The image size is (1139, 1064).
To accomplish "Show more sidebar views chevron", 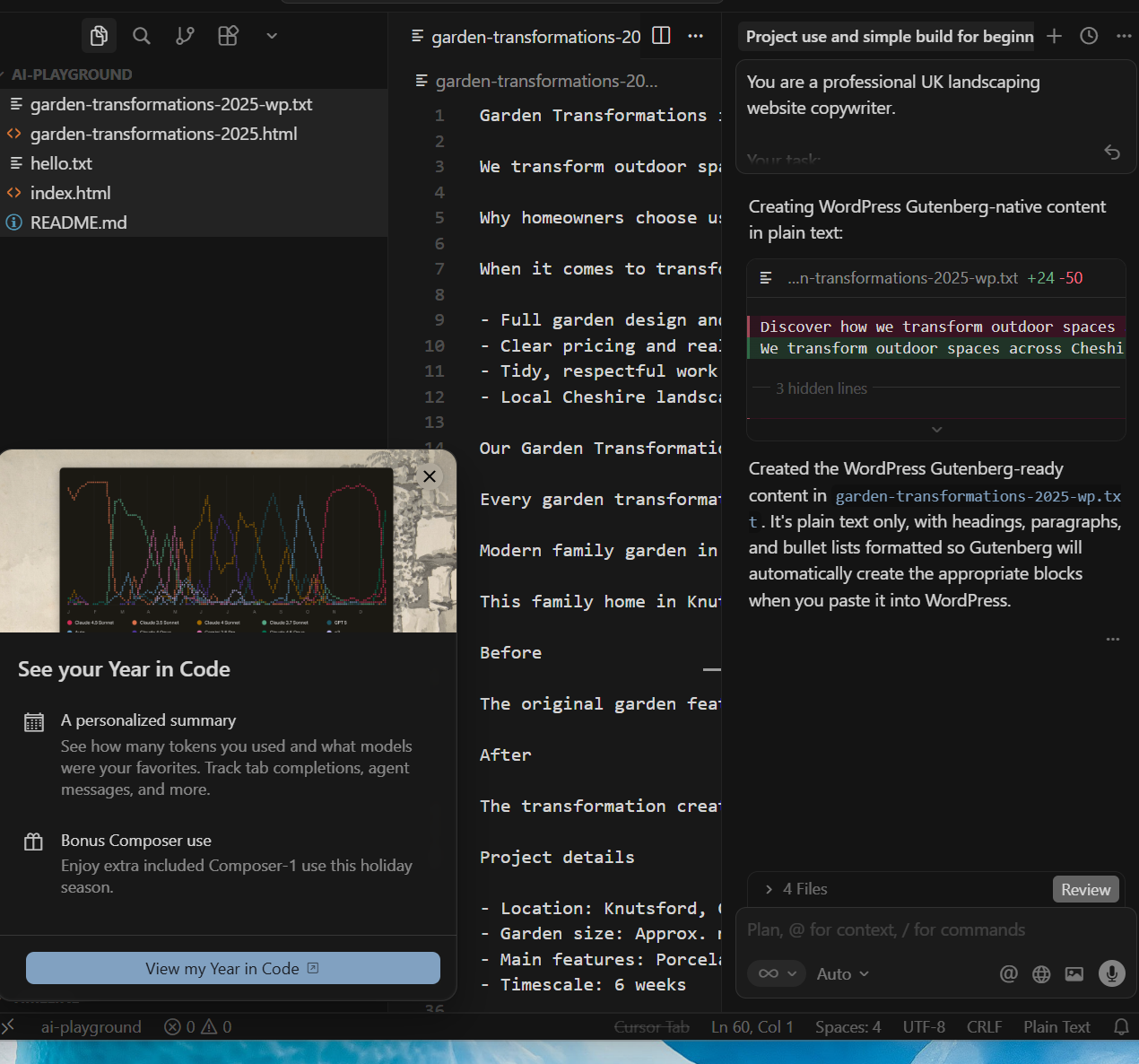I will click(272, 36).
